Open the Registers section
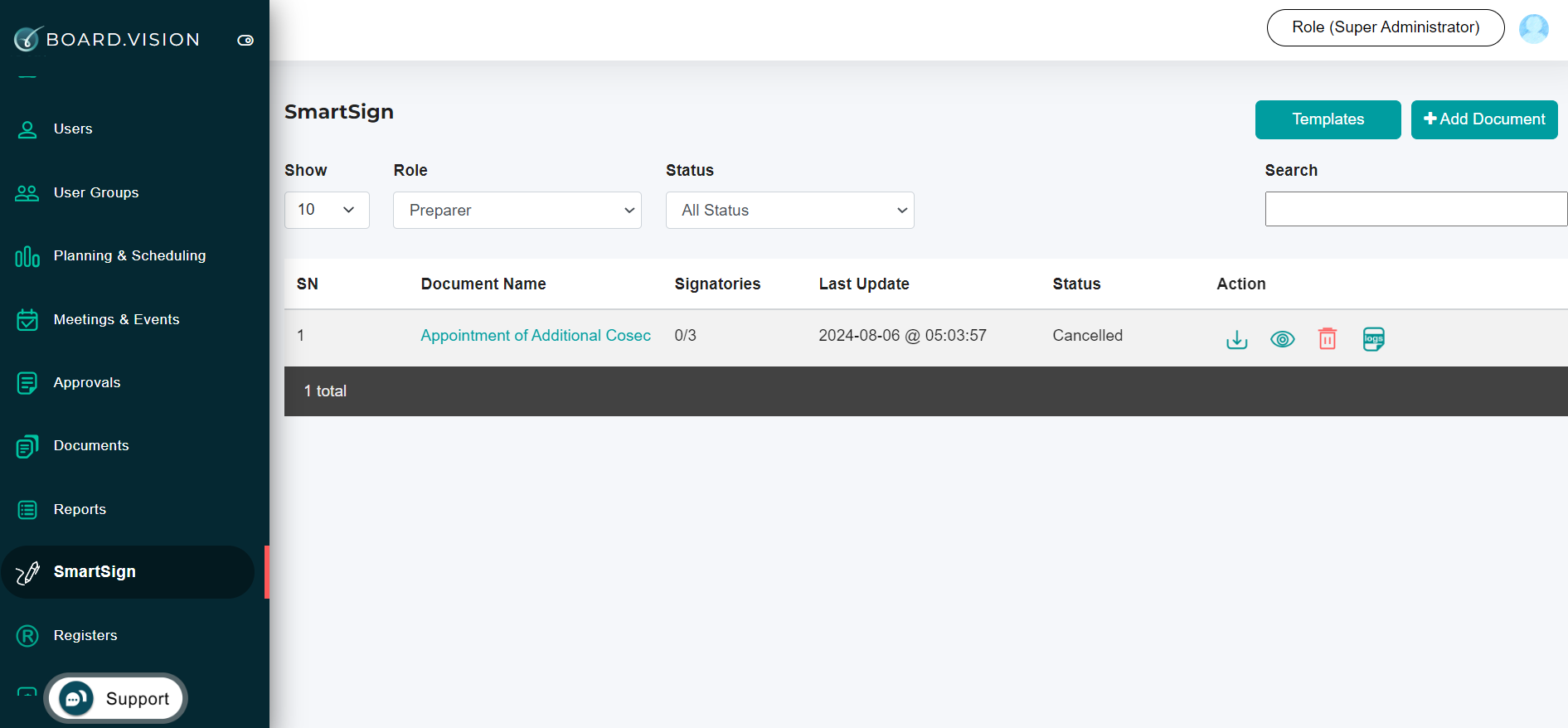Viewport: 1568px width, 728px height. click(x=85, y=635)
